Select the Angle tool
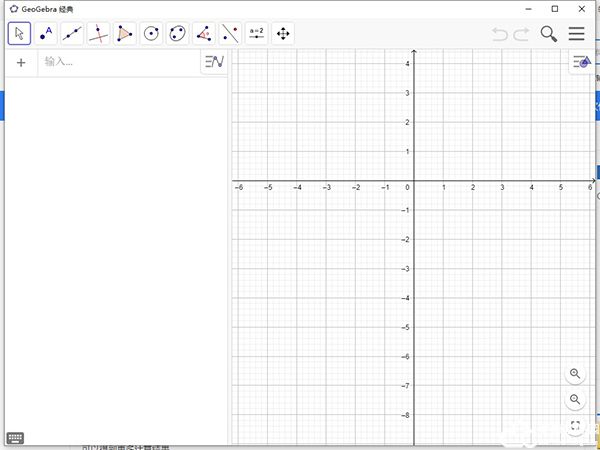The width and height of the screenshot is (600, 450). (204, 34)
